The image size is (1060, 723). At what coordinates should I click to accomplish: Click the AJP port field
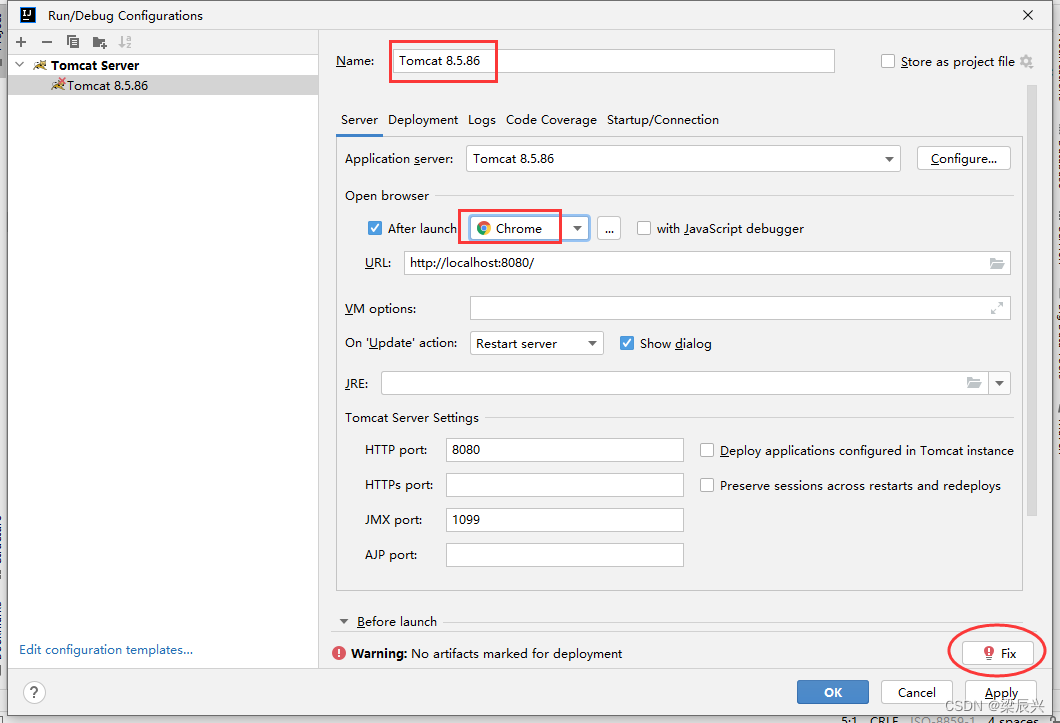click(564, 555)
